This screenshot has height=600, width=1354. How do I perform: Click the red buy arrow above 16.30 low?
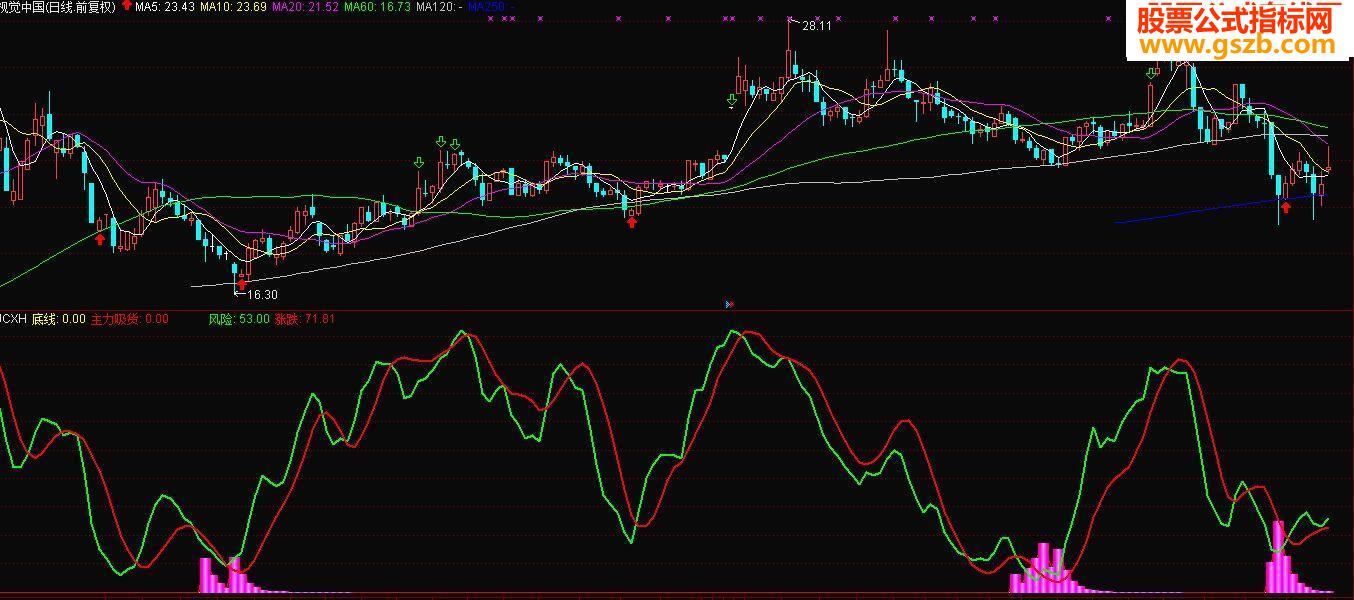pyautogui.click(x=241, y=284)
